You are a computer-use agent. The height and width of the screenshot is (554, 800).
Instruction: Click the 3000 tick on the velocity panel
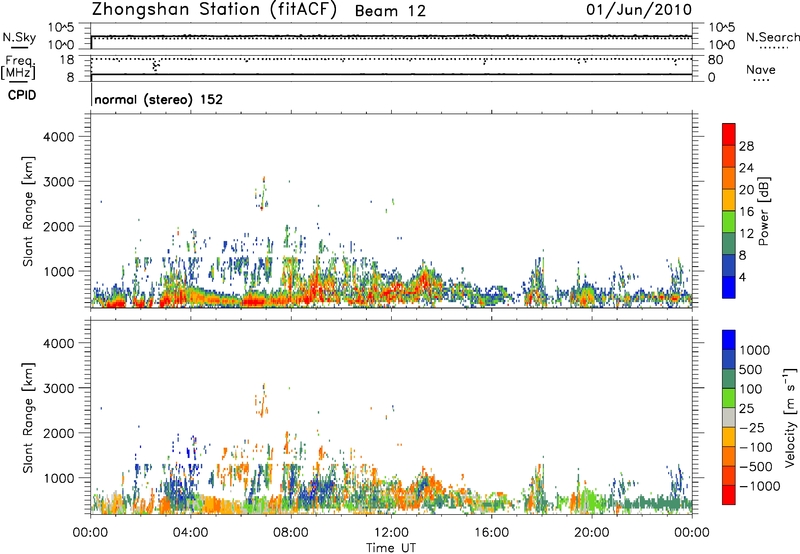click(x=59, y=388)
